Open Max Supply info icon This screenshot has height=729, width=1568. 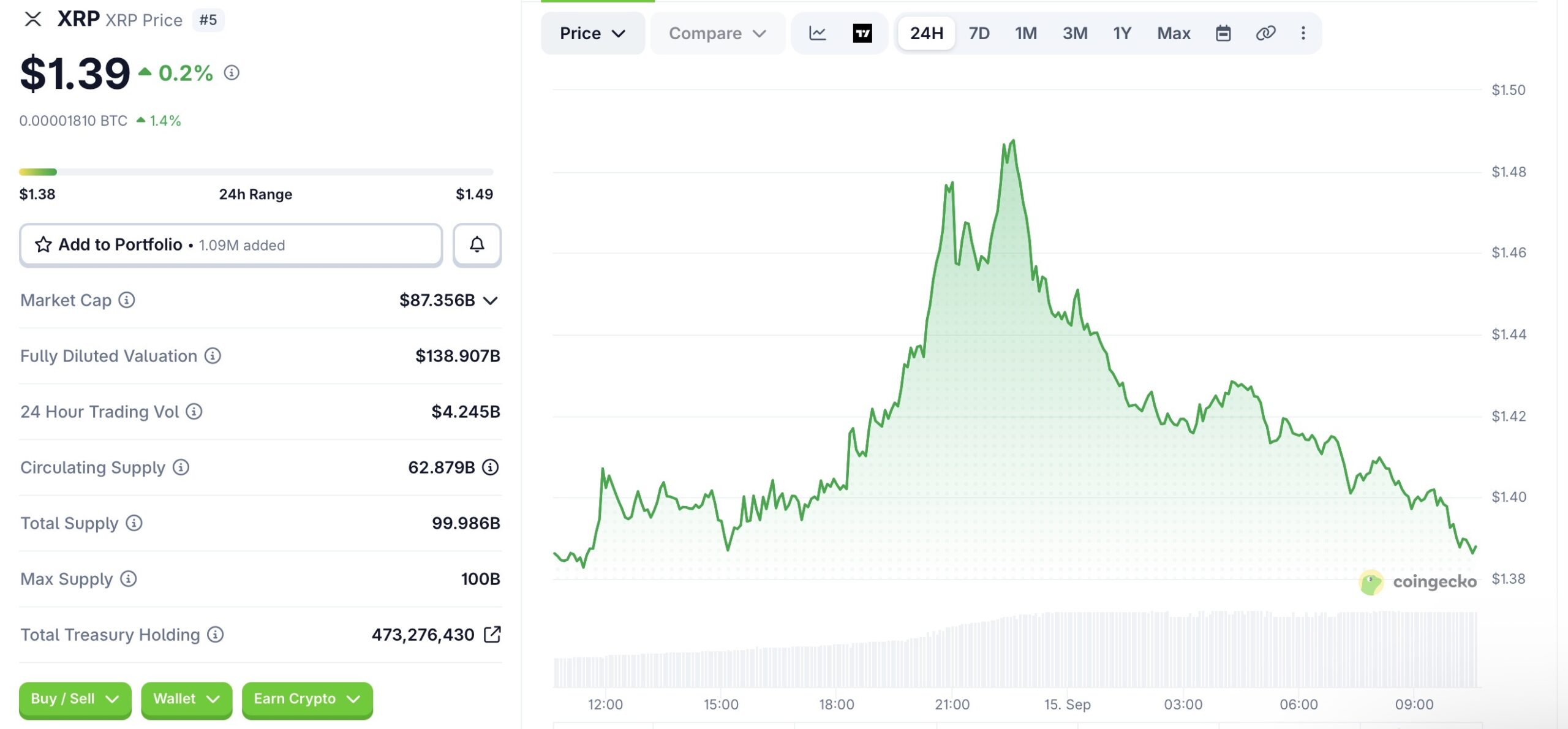129,579
